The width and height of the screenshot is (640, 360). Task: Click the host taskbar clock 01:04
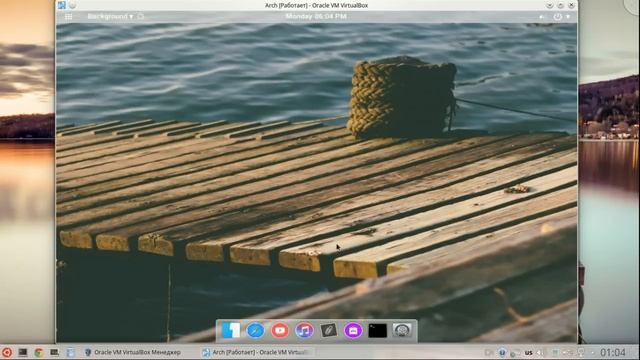(x=613, y=352)
